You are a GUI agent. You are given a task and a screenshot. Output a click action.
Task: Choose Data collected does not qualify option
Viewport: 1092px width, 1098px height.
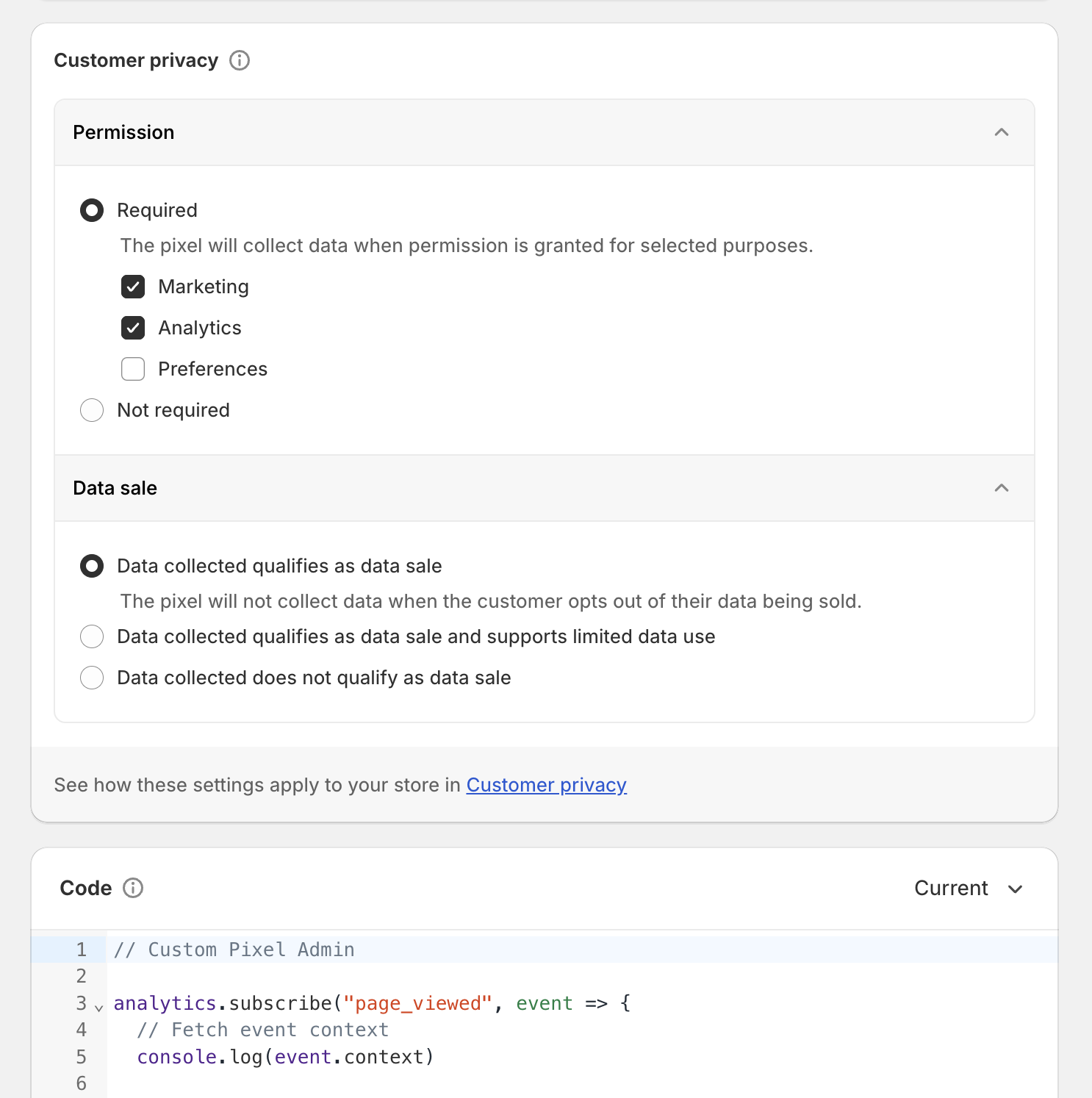[92, 678]
